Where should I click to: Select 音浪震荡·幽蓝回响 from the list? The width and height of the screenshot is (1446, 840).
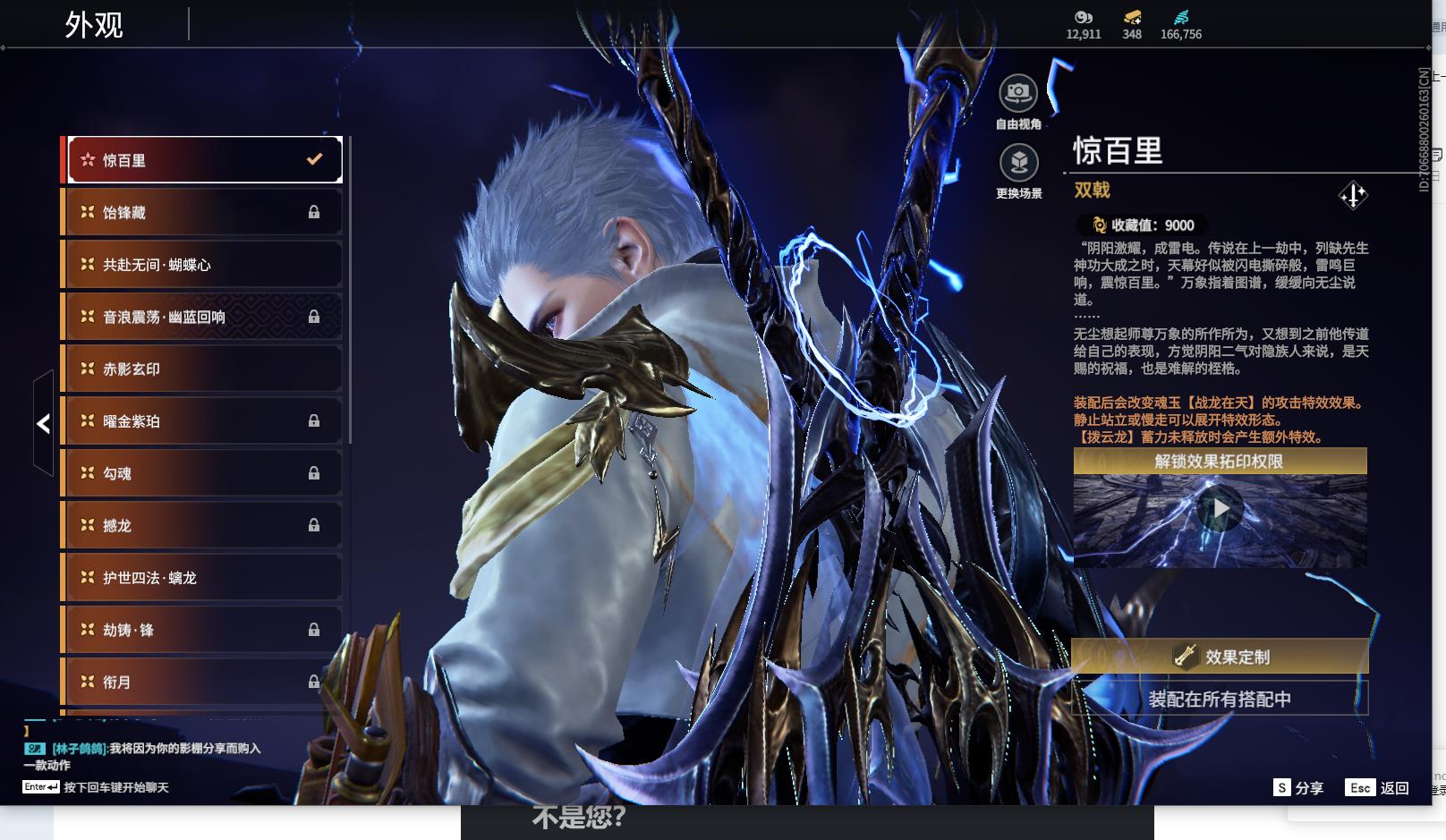coord(201,317)
